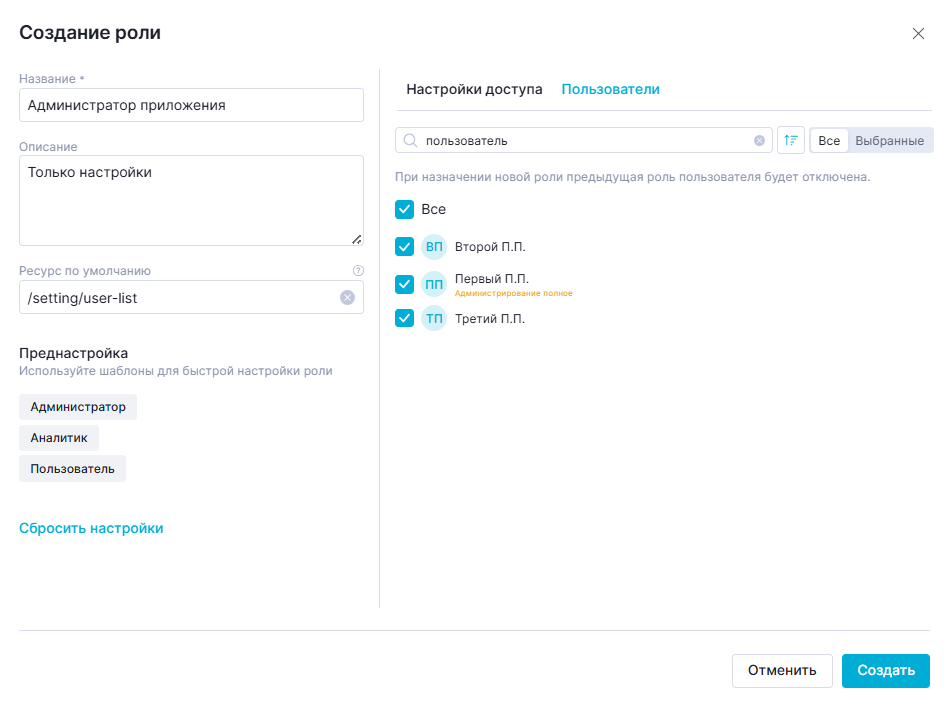This screenshot has height=705, width=947.
Task: Deselect the Первый П.П. user checkbox
Action: (x=404, y=284)
